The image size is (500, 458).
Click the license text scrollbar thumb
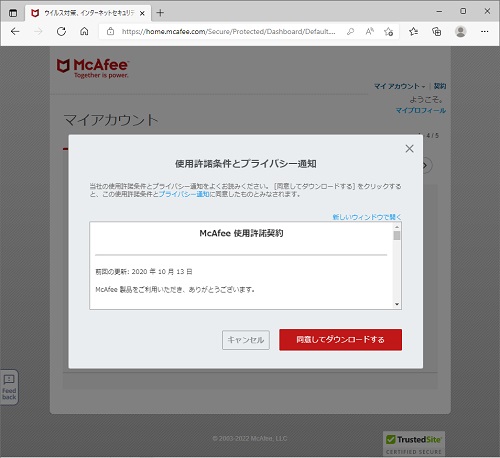coord(397,236)
